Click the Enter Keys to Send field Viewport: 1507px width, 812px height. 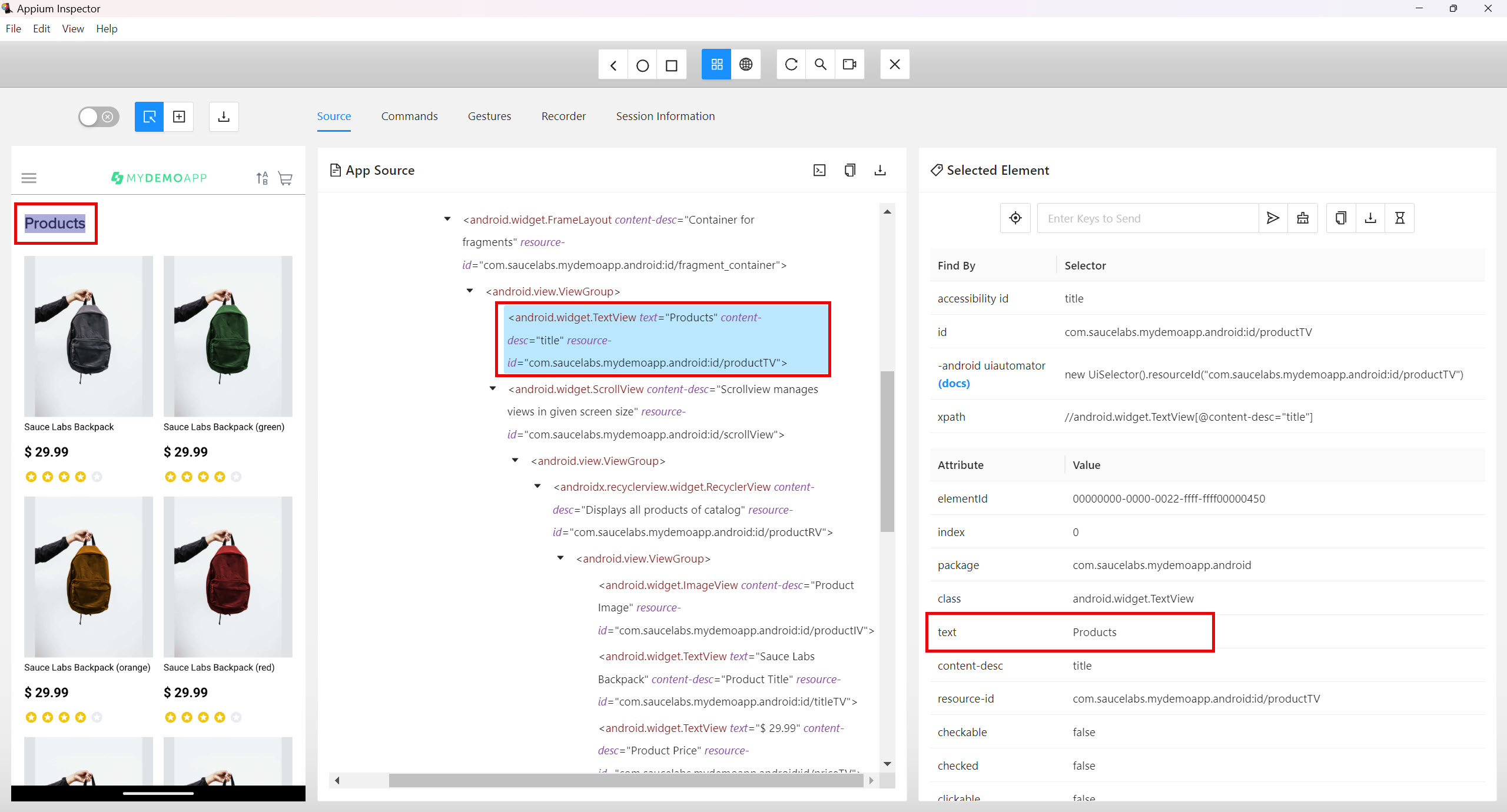point(1148,218)
